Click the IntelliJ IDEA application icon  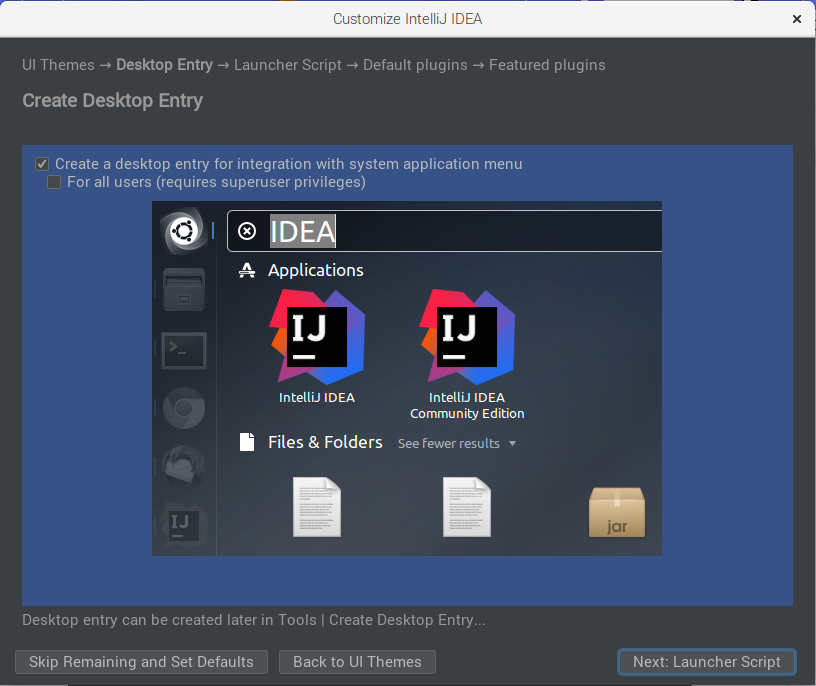pyautogui.click(x=316, y=337)
